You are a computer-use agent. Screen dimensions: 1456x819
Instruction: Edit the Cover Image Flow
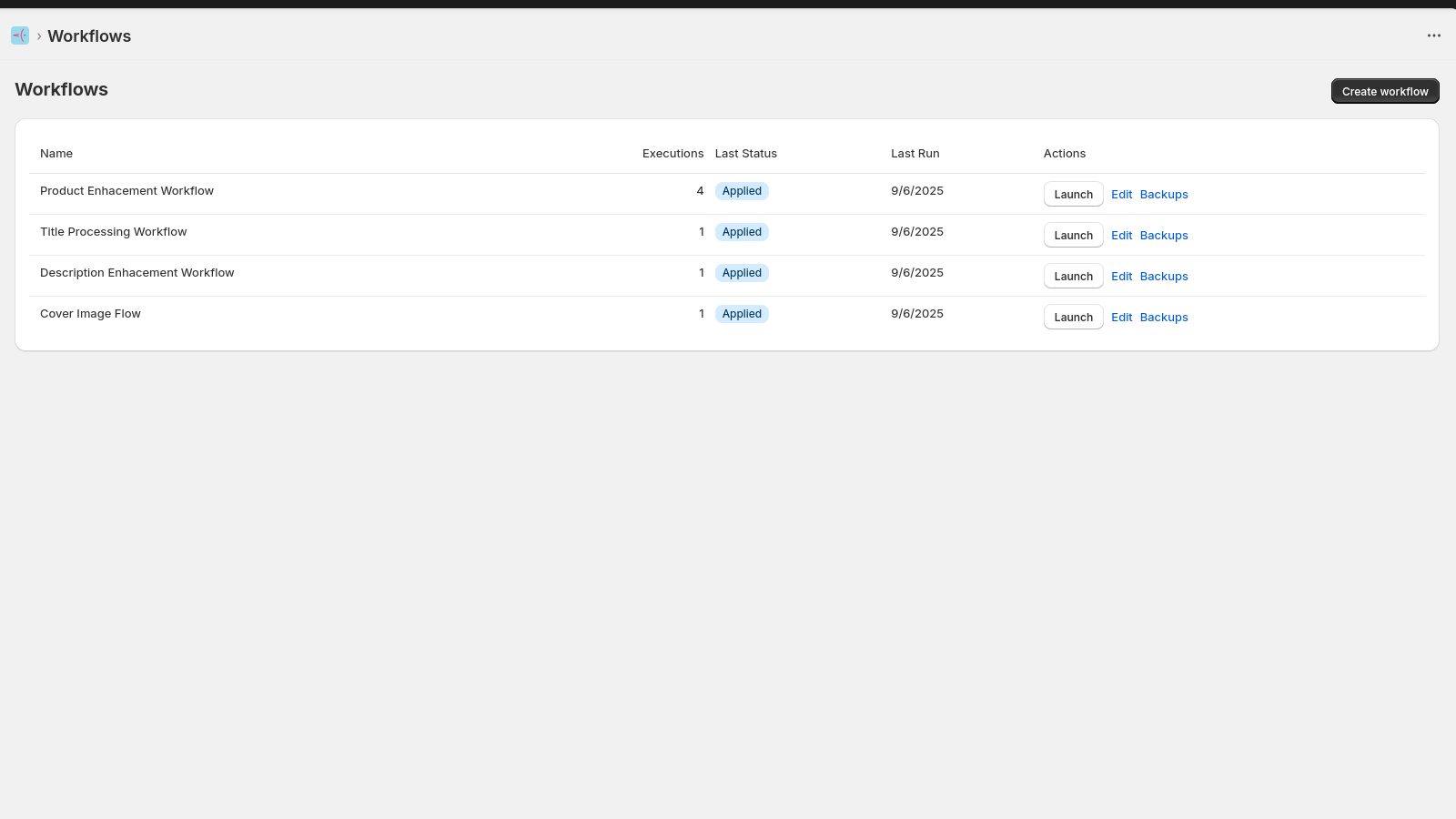(1122, 317)
